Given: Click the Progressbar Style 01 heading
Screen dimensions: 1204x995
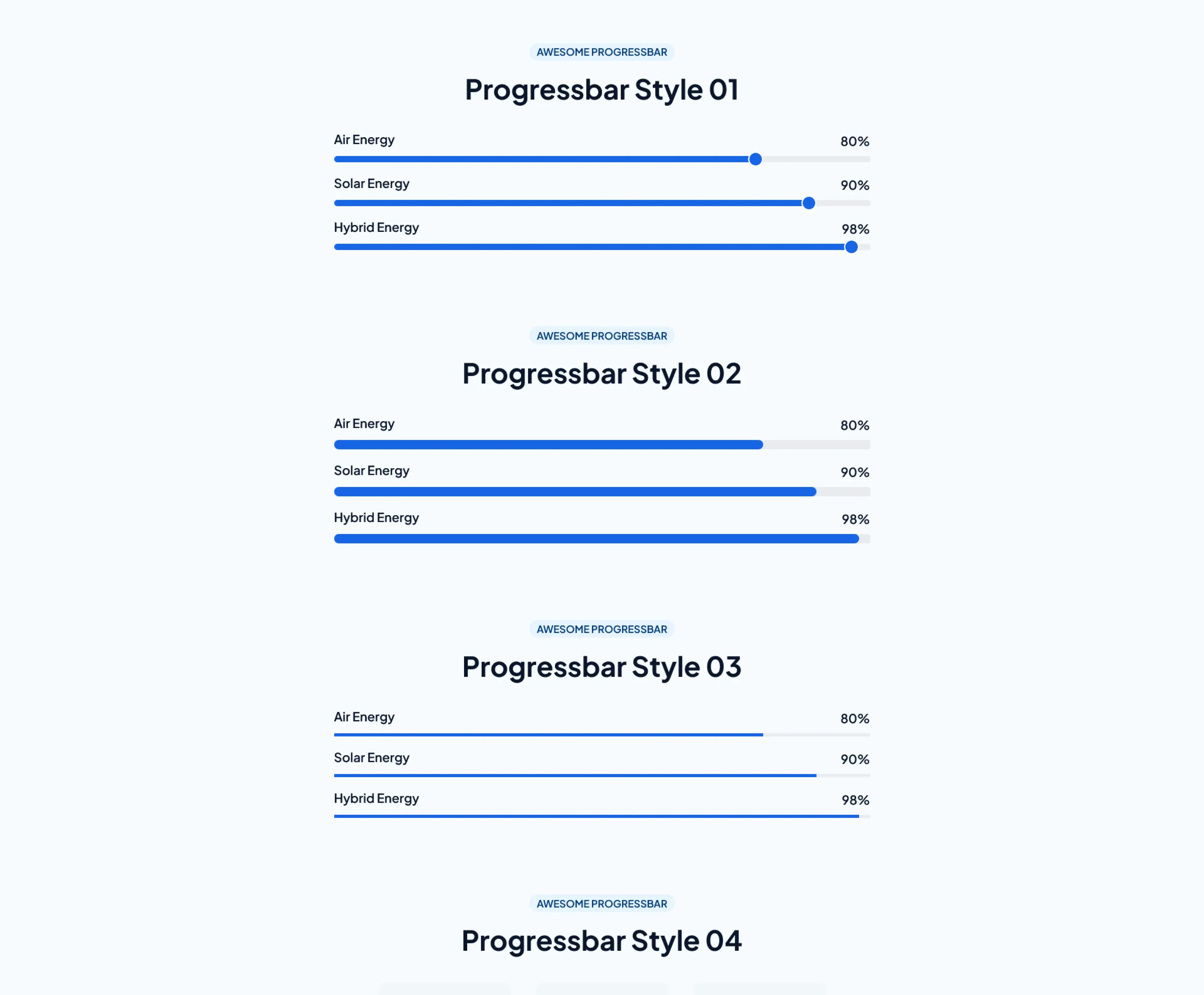Looking at the screenshot, I should coord(602,90).
